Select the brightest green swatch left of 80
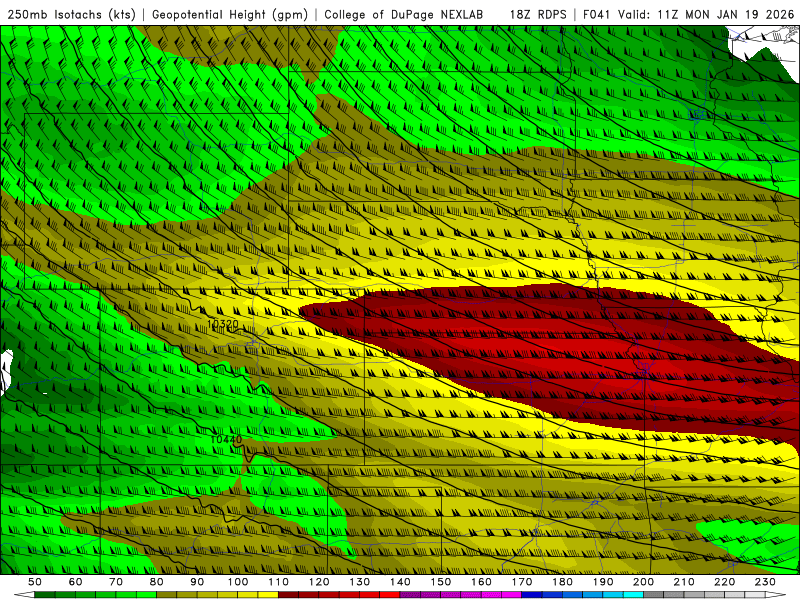The height and width of the screenshot is (600, 800). [146, 595]
